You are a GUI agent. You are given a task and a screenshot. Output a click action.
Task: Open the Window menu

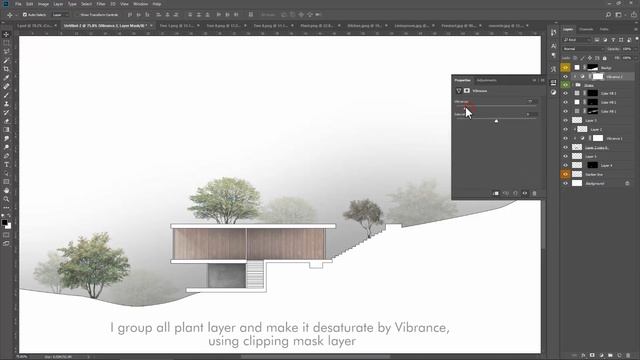141,4
